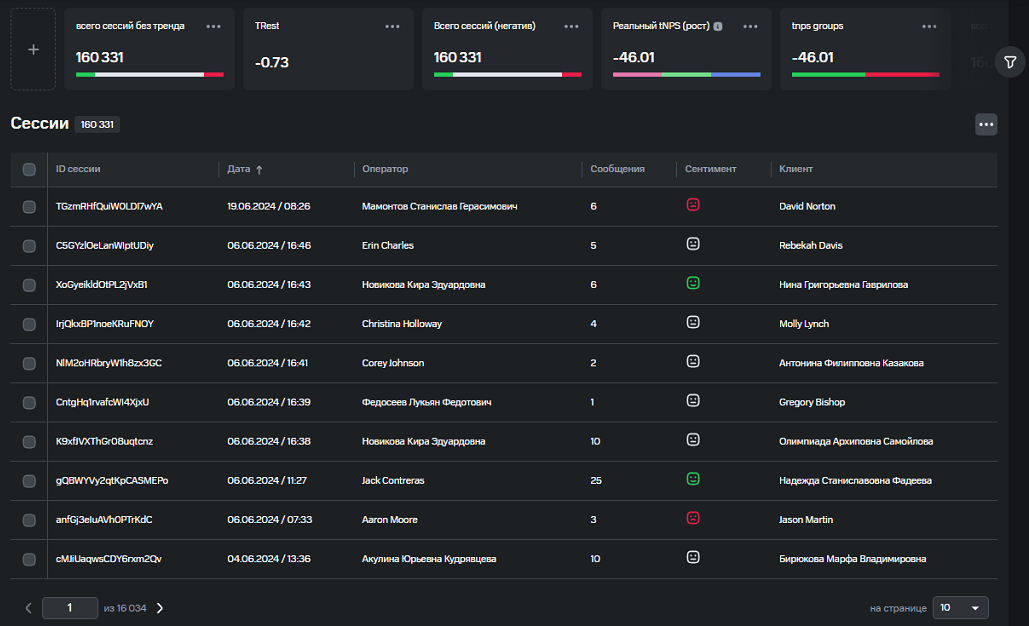
Task: Check the Christina Holloway row checkbox
Action: point(29,324)
